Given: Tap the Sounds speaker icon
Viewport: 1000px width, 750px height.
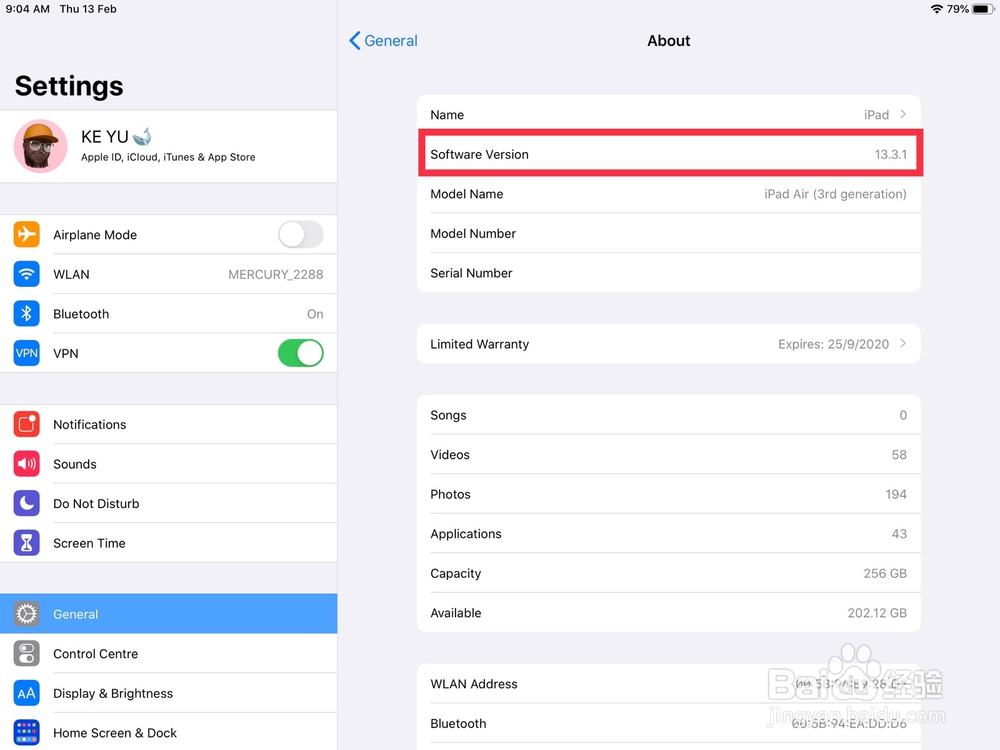Looking at the screenshot, I should point(26,464).
